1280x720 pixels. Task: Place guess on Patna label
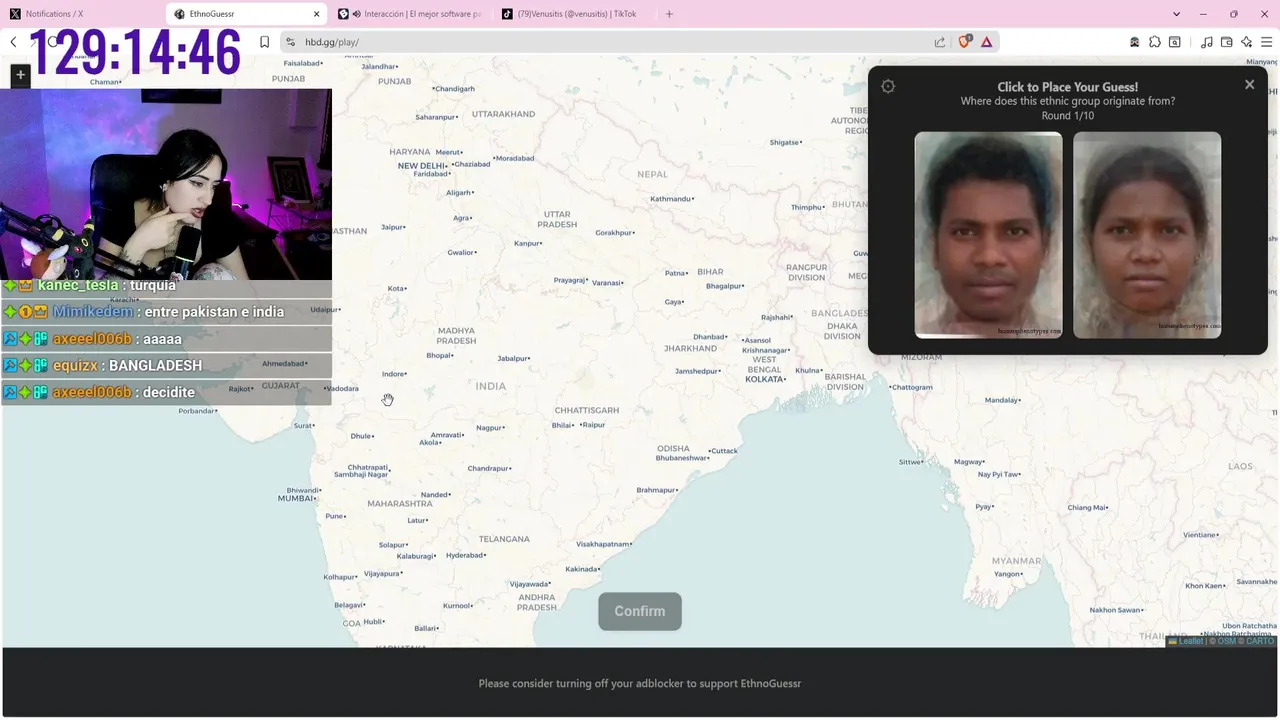point(676,273)
